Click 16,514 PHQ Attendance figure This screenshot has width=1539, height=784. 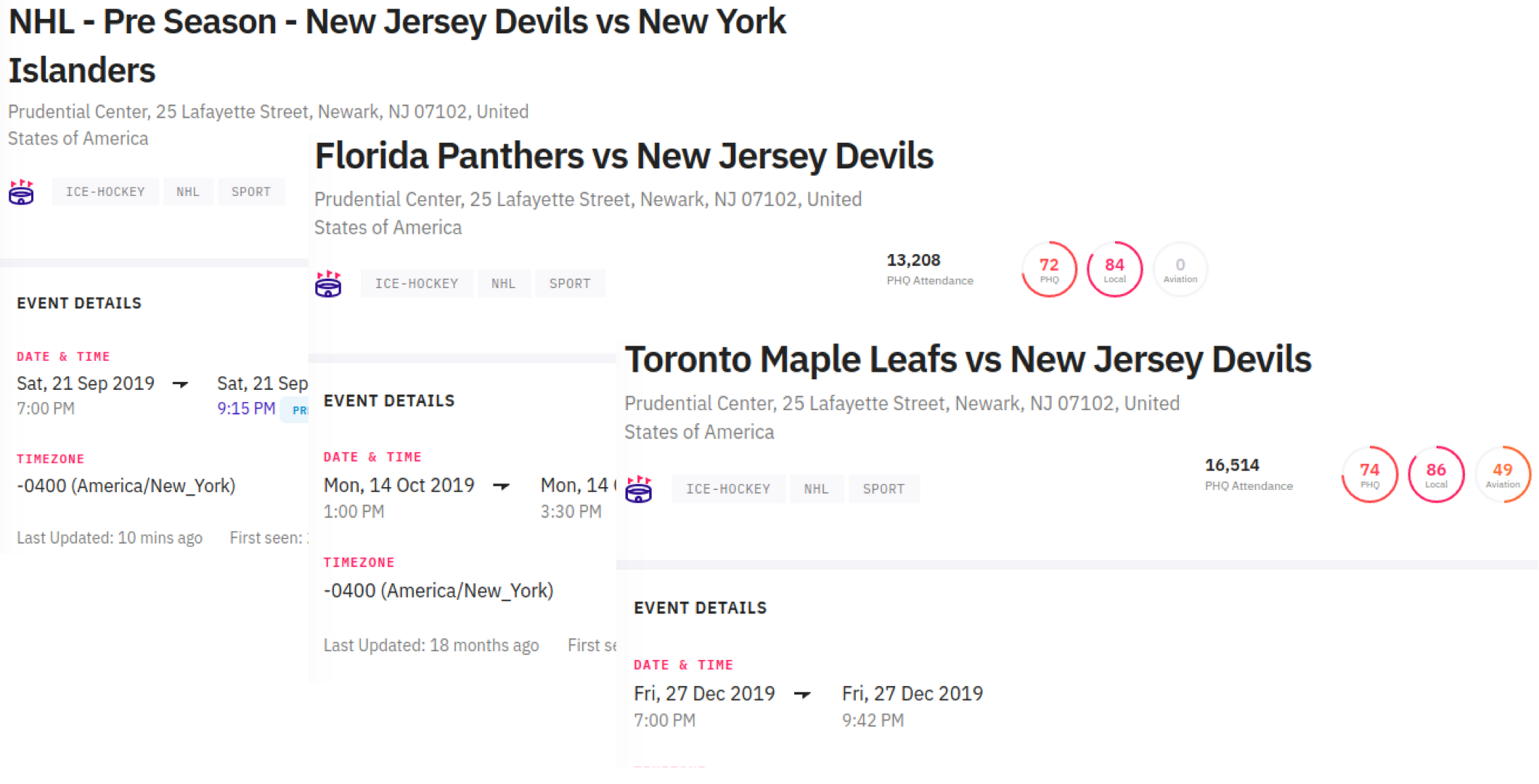[1232, 465]
